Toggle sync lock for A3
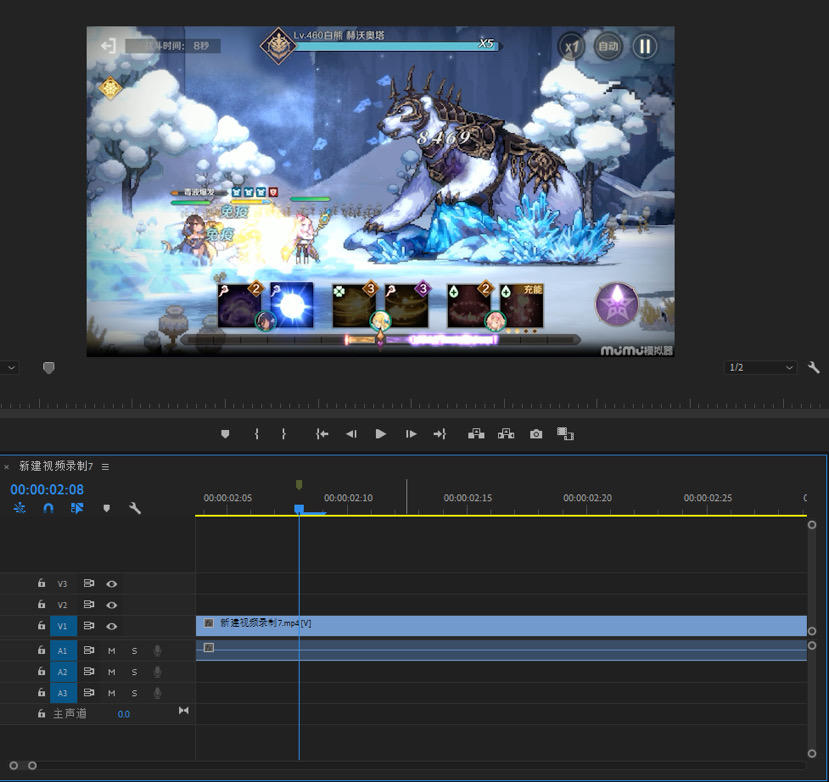Screen dimensions: 829x782 pos(89,693)
